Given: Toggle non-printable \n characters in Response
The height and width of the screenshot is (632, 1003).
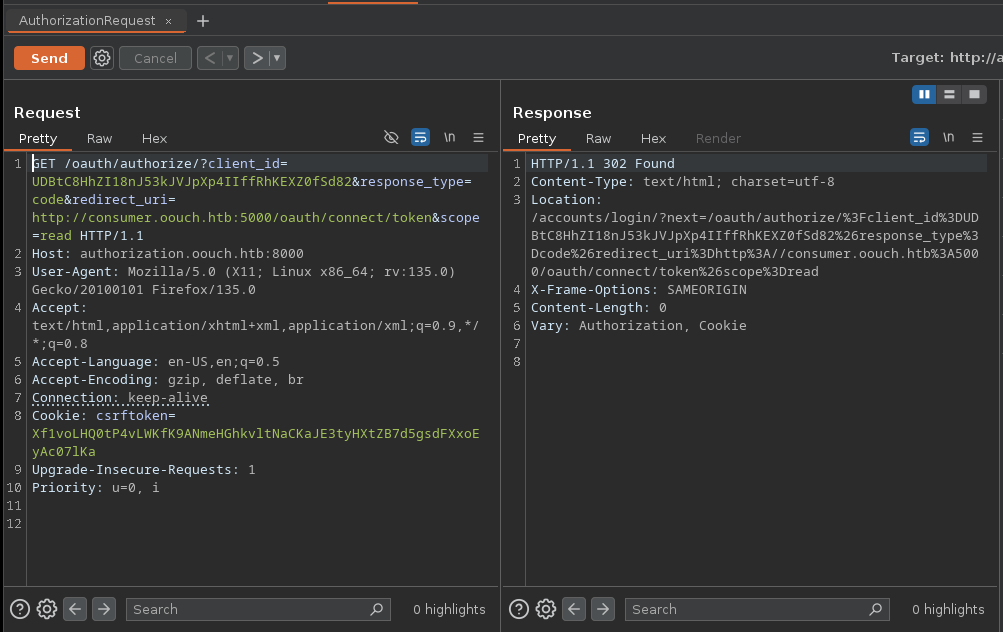Looking at the screenshot, I should point(948,137).
